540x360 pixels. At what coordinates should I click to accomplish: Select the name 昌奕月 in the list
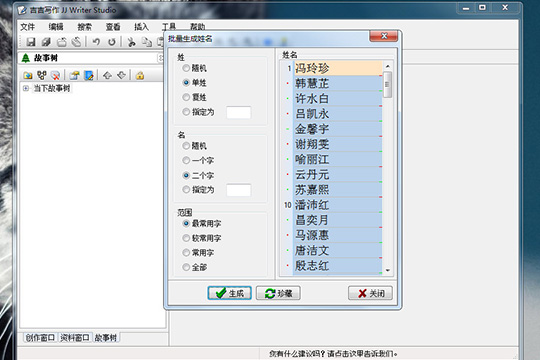[338, 220]
